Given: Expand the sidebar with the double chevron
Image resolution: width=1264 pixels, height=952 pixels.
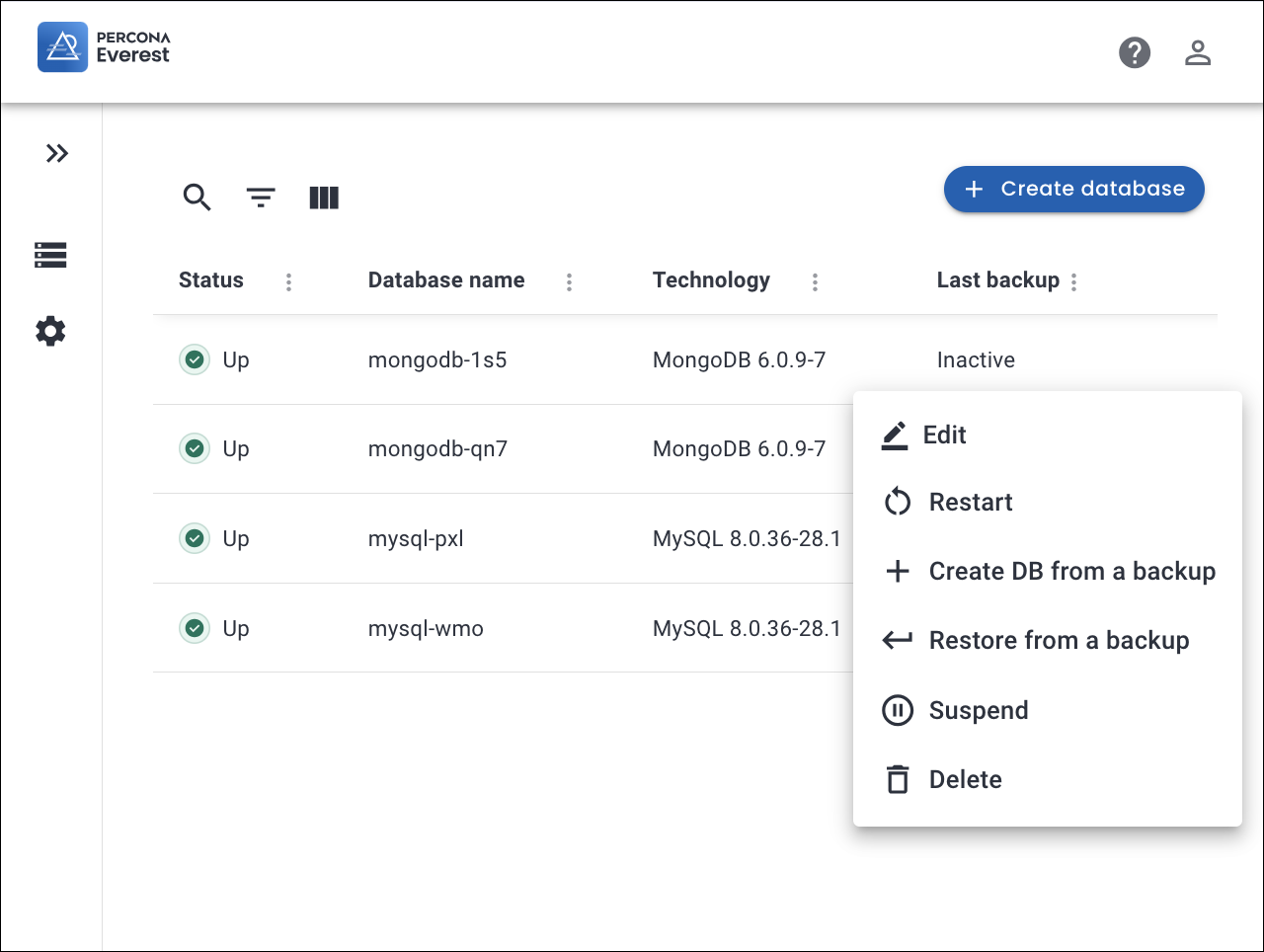Looking at the screenshot, I should [57, 153].
